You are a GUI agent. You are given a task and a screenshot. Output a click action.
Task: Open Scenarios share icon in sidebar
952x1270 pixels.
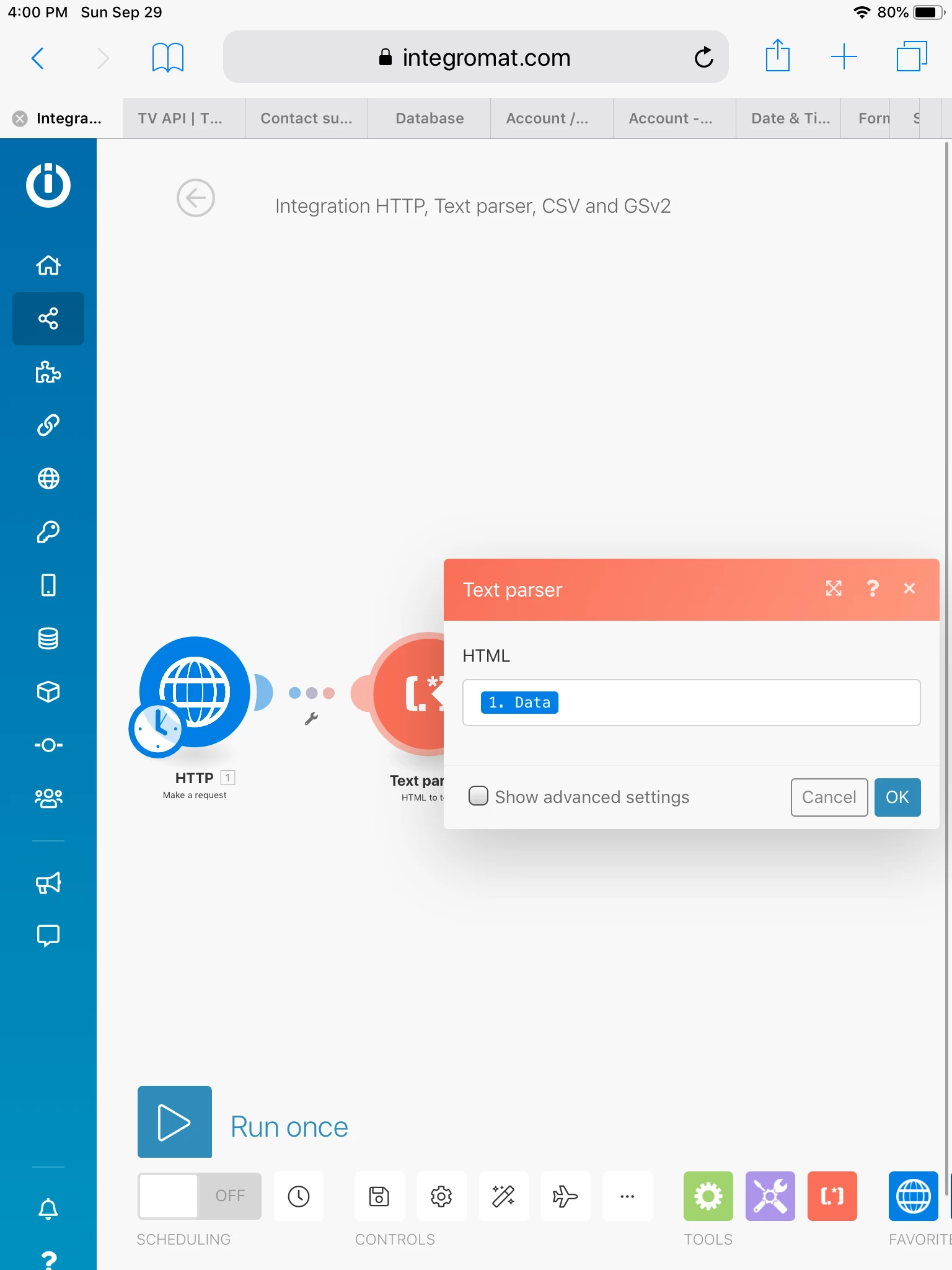48,319
